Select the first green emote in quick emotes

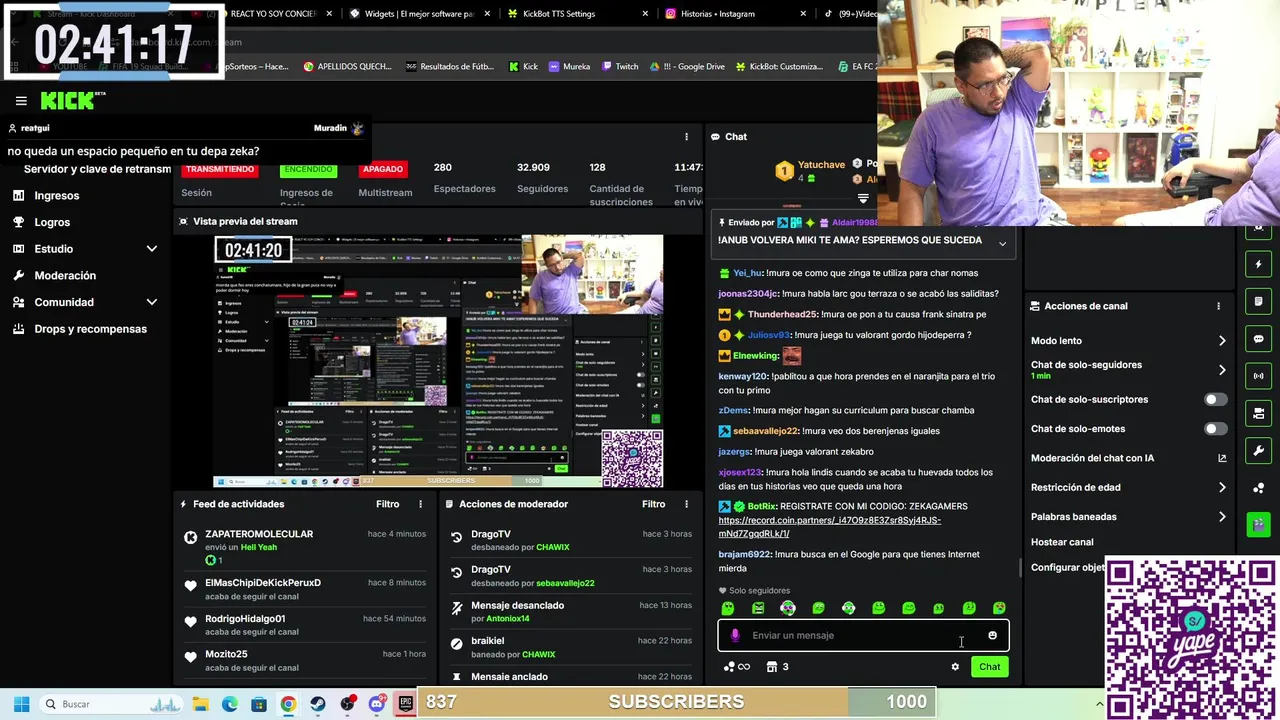pyautogui.click(x=728, y=608)
